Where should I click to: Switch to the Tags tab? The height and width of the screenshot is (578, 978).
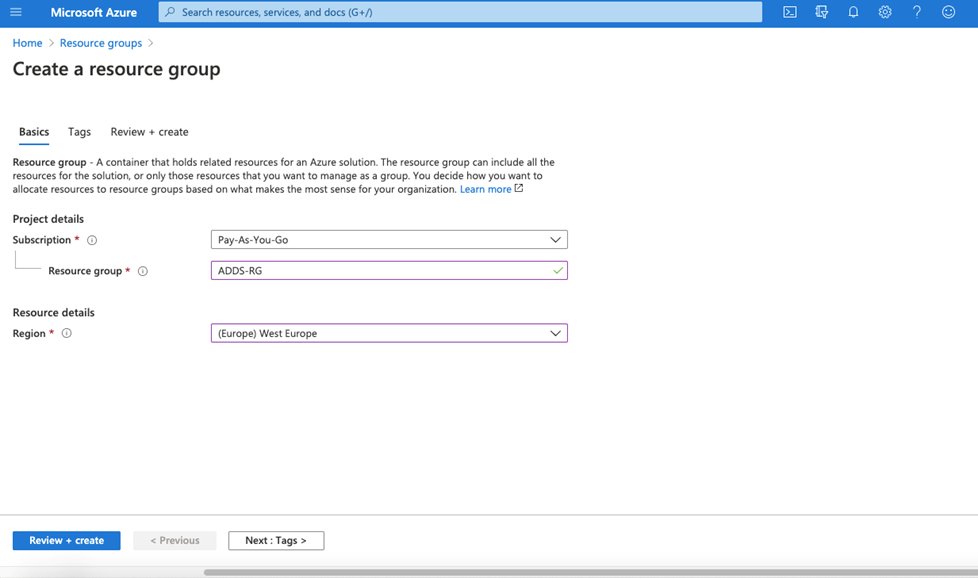(x=79, y=132)
